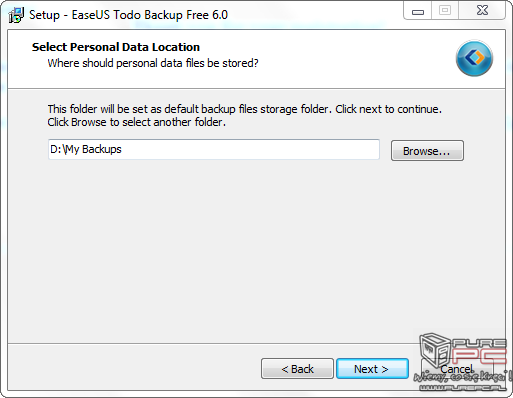
Task: Click the disabled maximize window button
Action: pos(445,11)
